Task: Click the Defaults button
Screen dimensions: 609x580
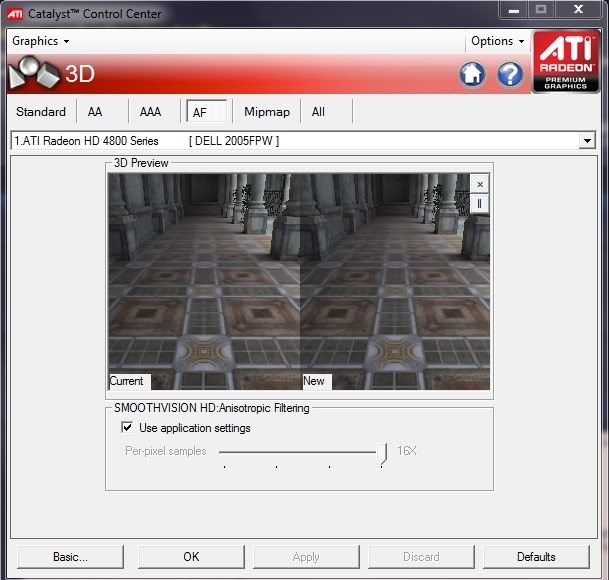Action: tap(536, 557)
